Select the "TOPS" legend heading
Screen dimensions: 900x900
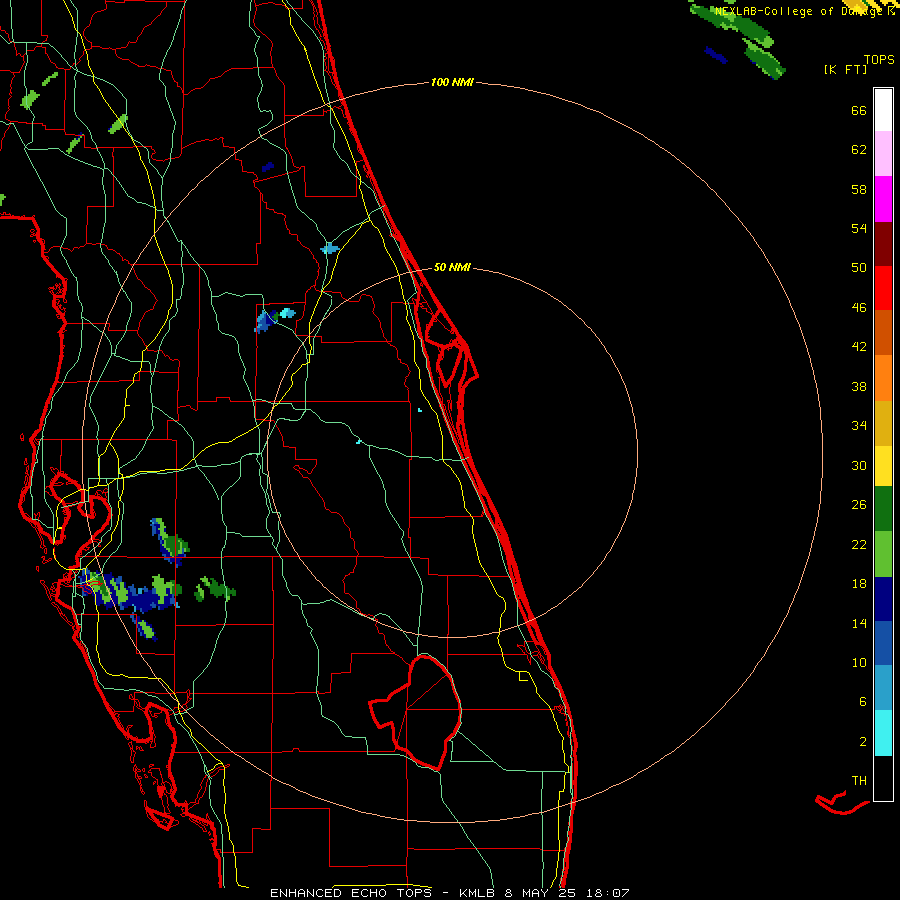tap(879, 59)
